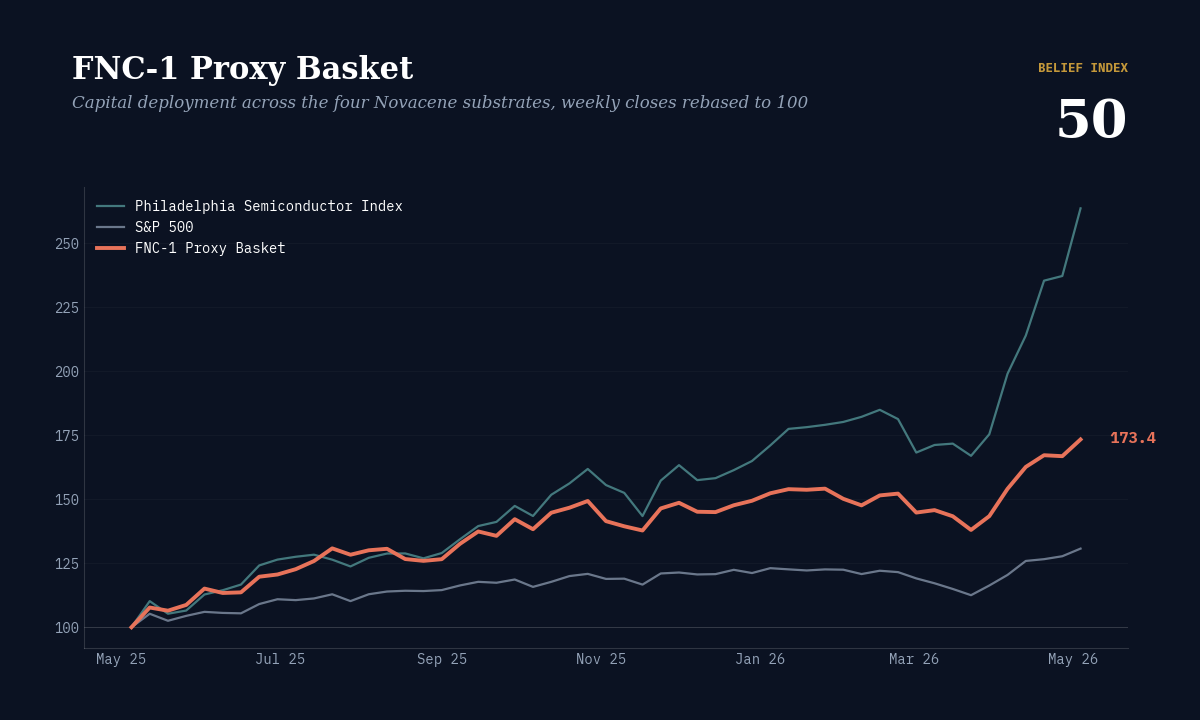Click the gray S&P 500 legend line
Image resolution: width=1200 pixels, height=720 pixels.
[111, 227]
